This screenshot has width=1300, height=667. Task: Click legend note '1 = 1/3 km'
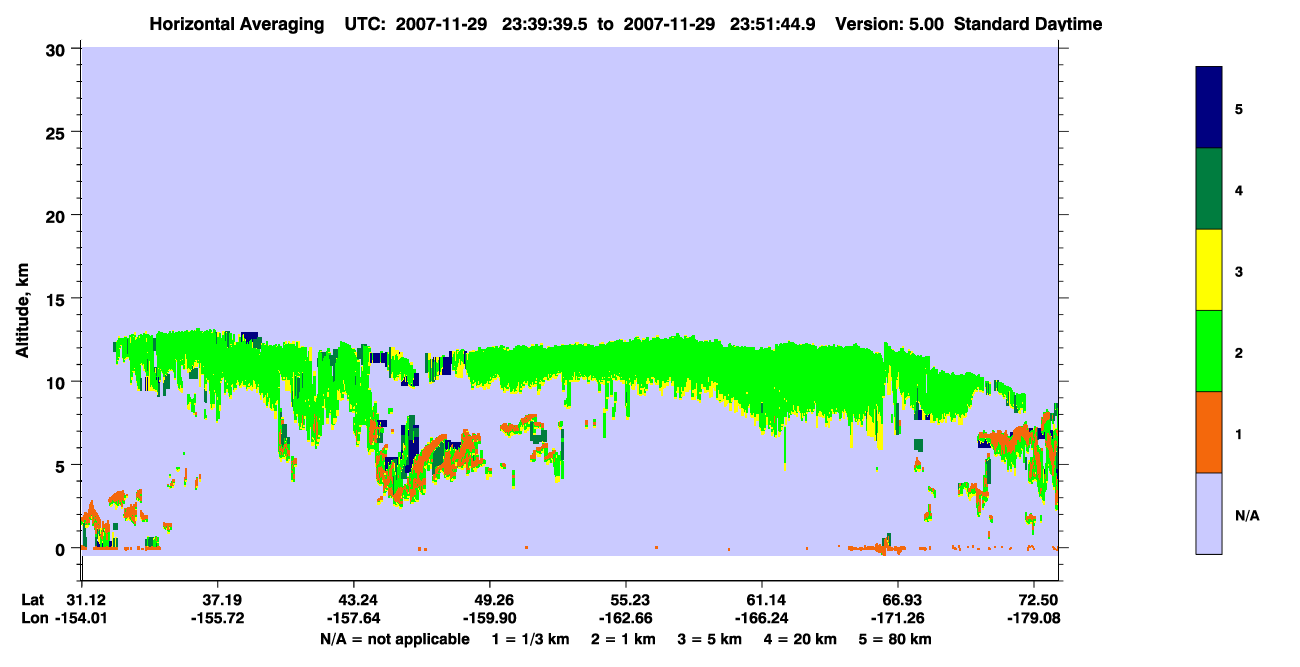pos(530,639)
